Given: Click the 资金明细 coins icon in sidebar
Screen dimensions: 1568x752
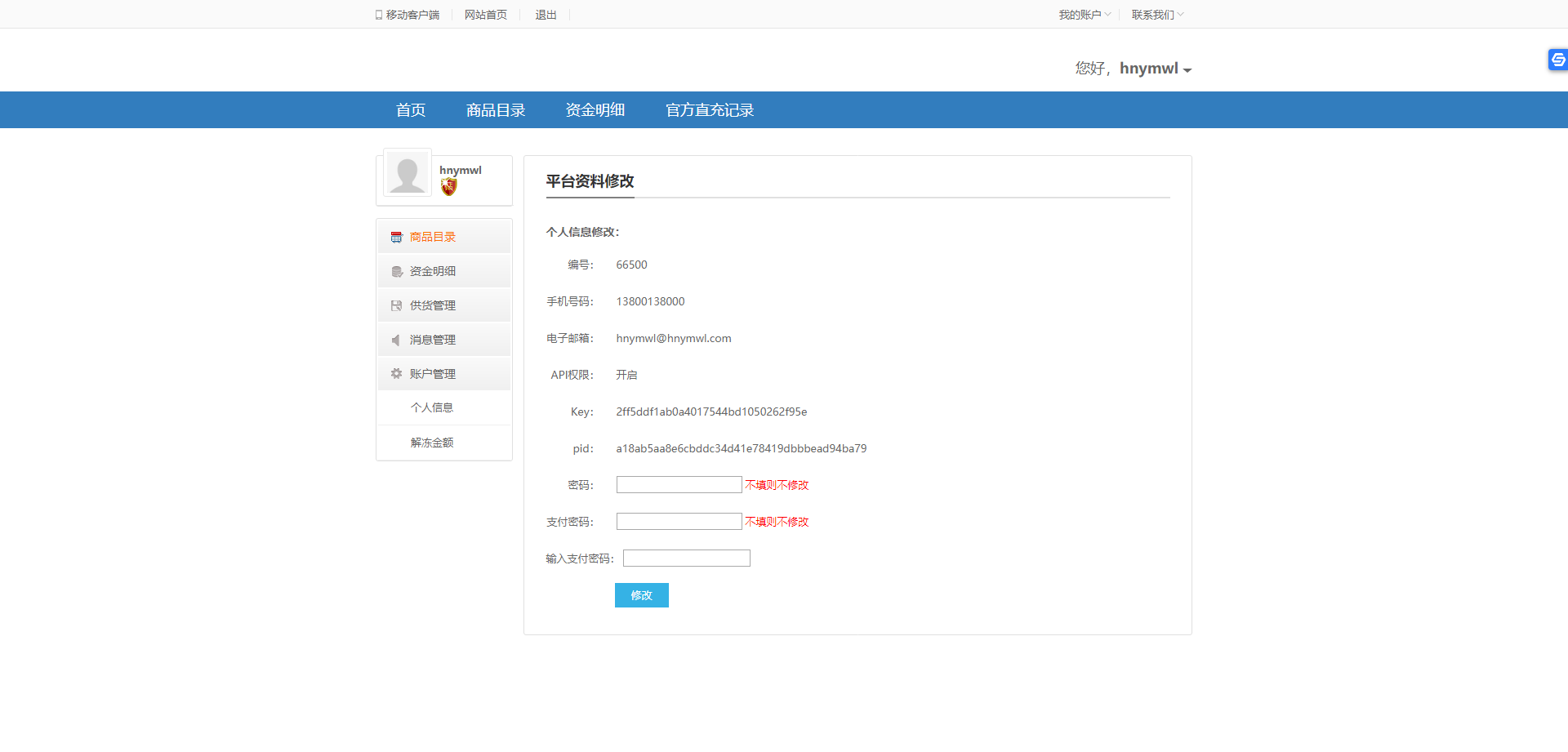Looking at the screenshot, I should pyautogui.click(x=397, y=272).
